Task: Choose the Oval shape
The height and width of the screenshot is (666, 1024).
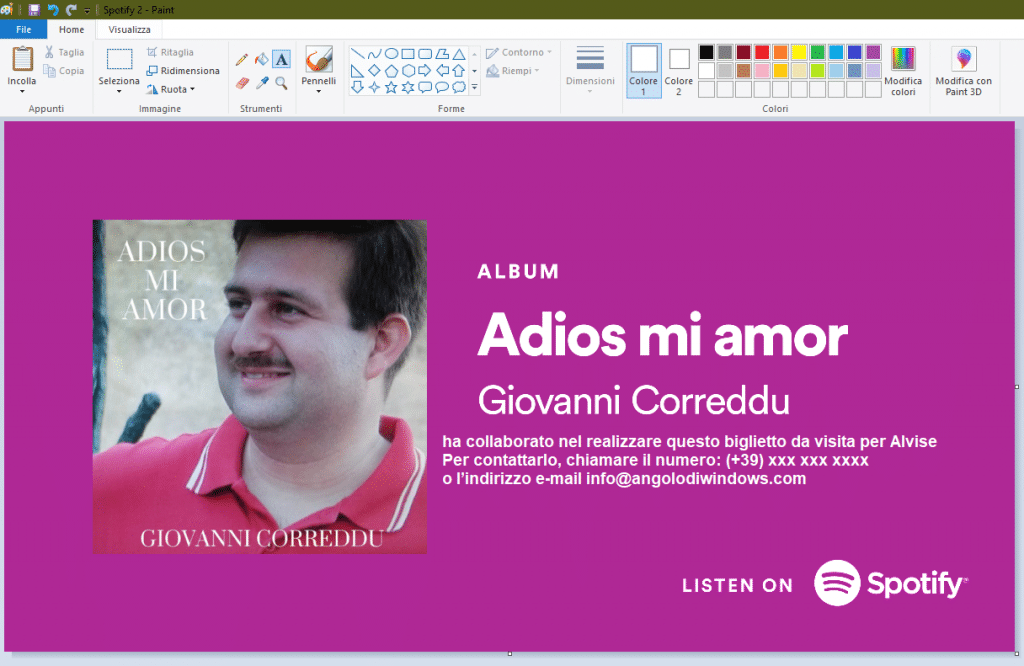Action: (x=391, y=54)
